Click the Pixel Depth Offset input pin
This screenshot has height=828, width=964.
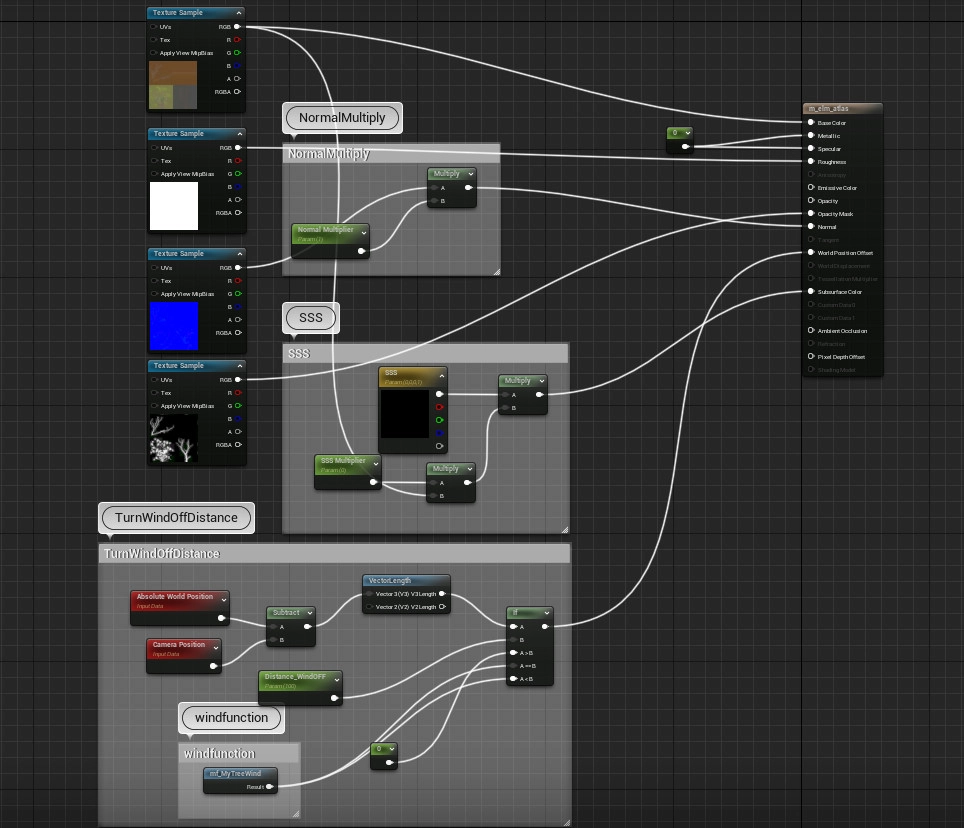(811, 357)
